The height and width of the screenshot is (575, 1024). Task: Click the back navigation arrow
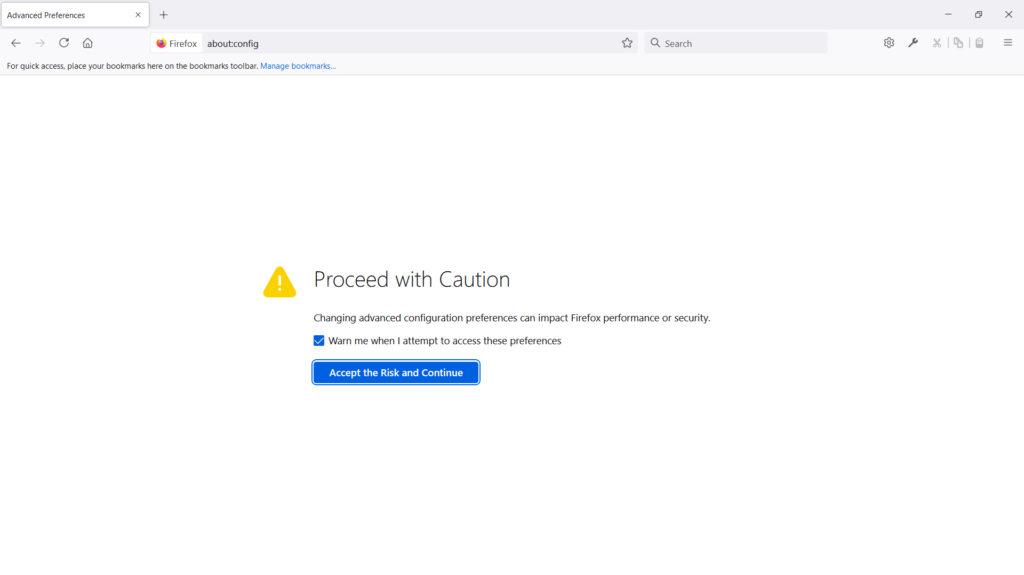16,43
